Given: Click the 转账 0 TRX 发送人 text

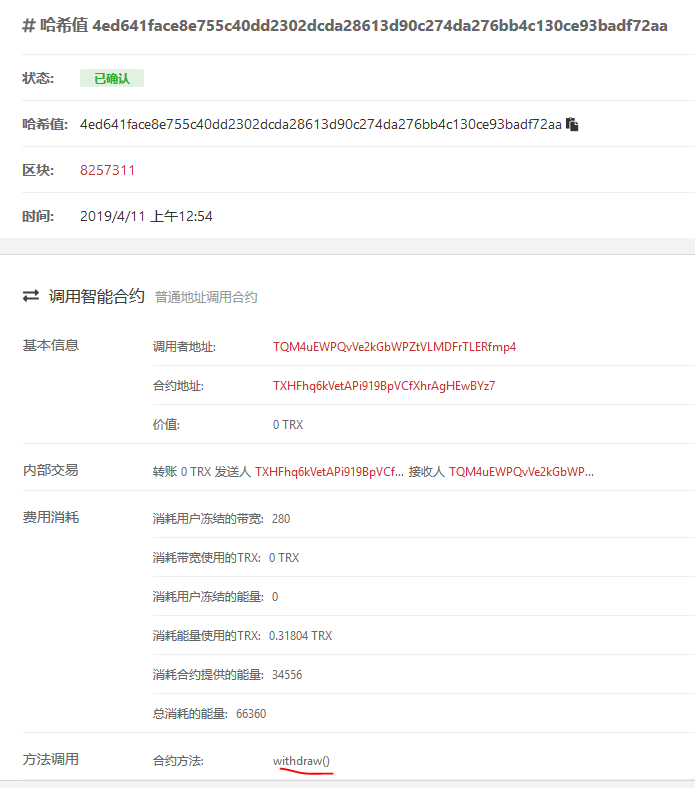Looking at the screenshot, I should pos(202,472).
